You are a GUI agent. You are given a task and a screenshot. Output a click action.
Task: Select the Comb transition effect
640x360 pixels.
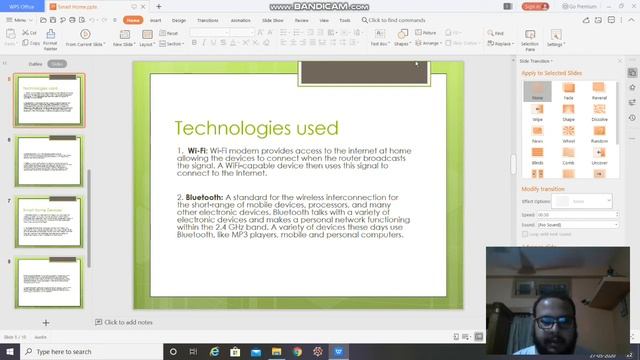coord(568,156)
